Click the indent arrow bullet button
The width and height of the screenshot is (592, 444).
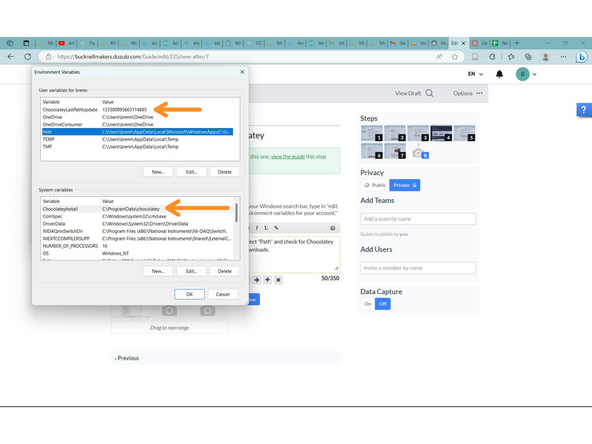[257, 280]
